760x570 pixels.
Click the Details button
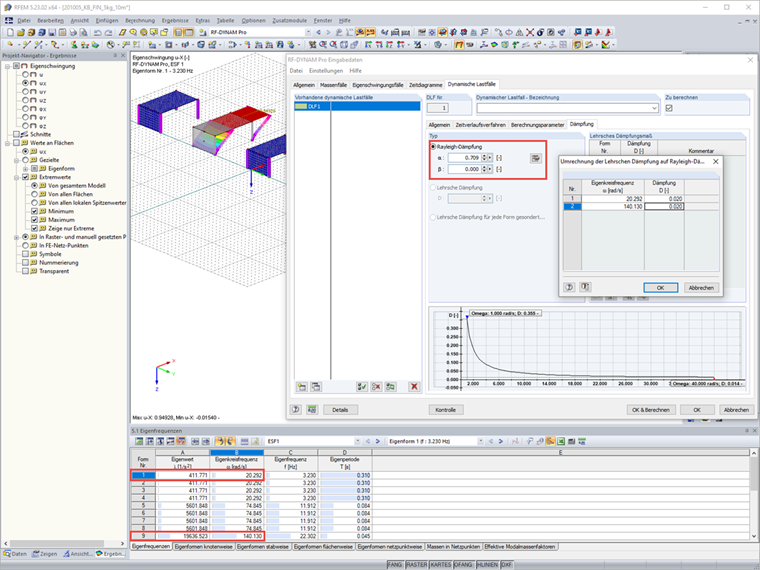pos(340,410)
